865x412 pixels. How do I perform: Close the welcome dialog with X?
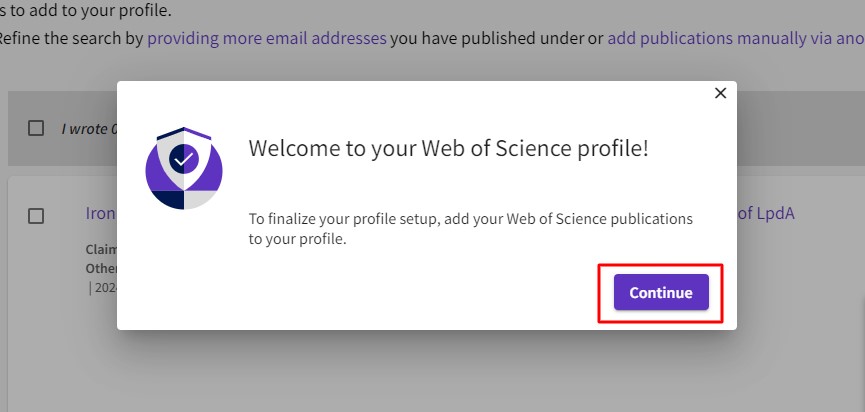pyautogui.click(x=720, y=92)
